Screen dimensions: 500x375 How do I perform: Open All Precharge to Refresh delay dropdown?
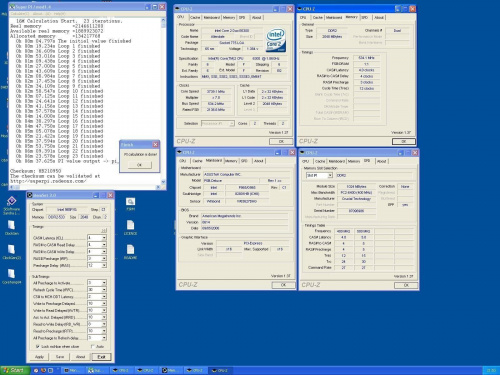104,338
